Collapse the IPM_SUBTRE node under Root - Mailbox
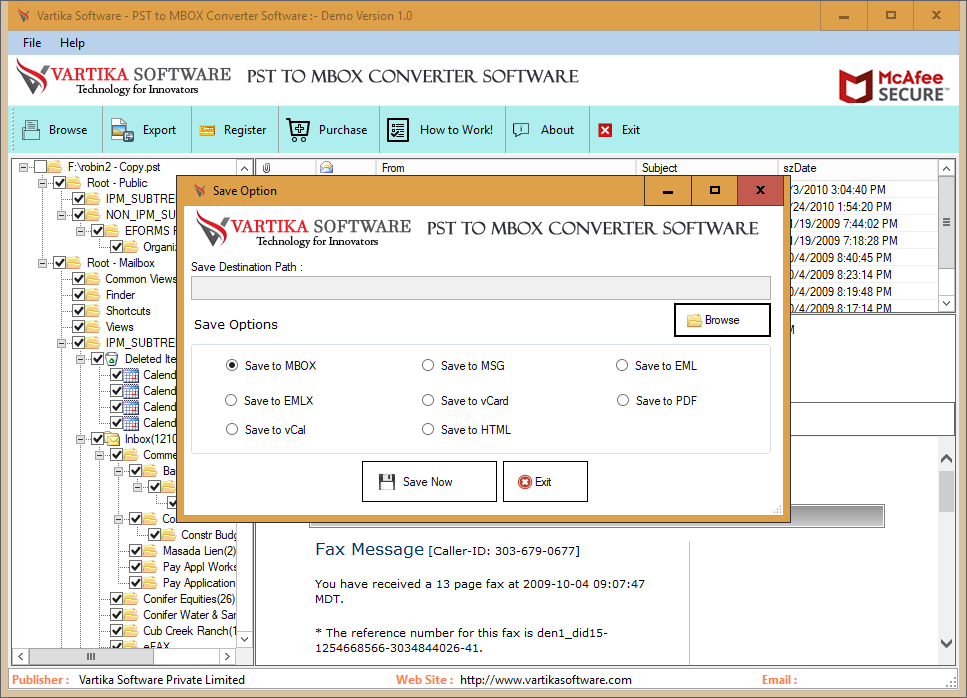This screenshot has width=967, height=698. [62, 343]
